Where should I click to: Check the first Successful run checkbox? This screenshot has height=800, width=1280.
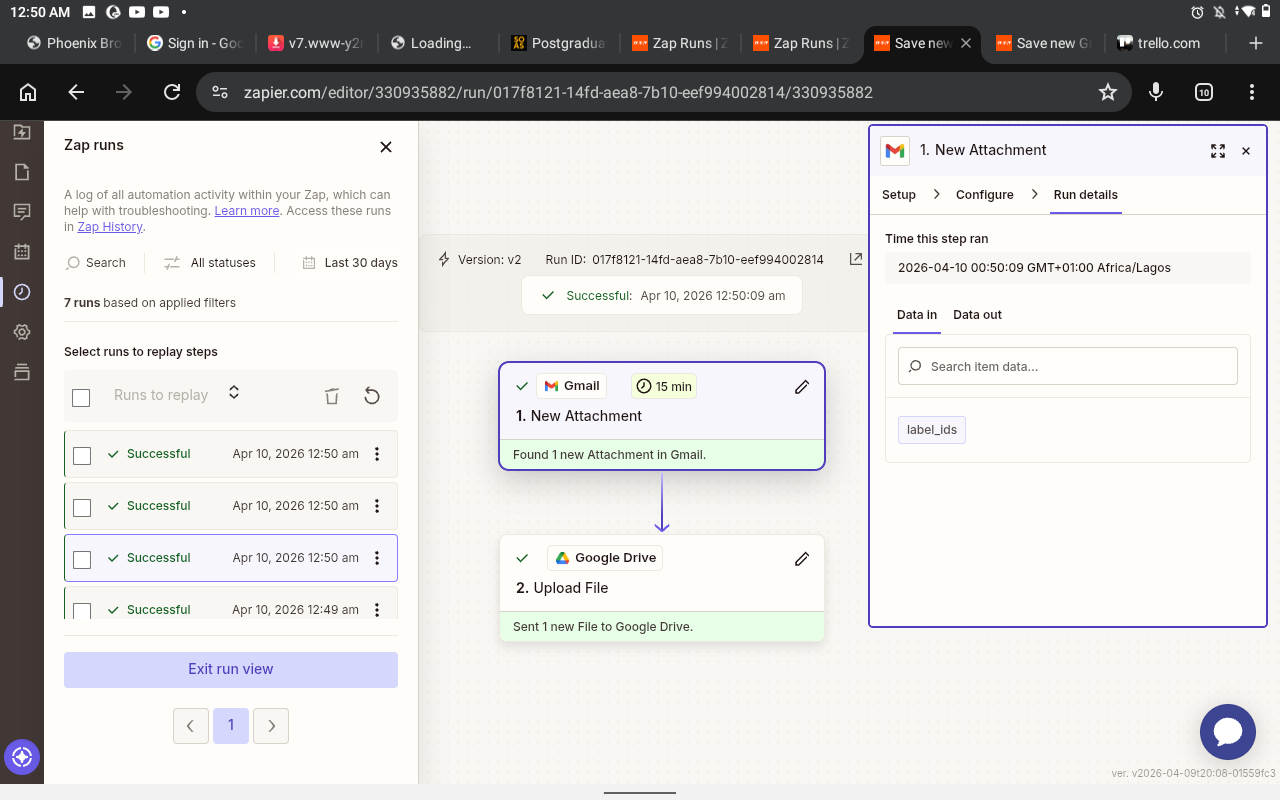[x=81, y=455]
